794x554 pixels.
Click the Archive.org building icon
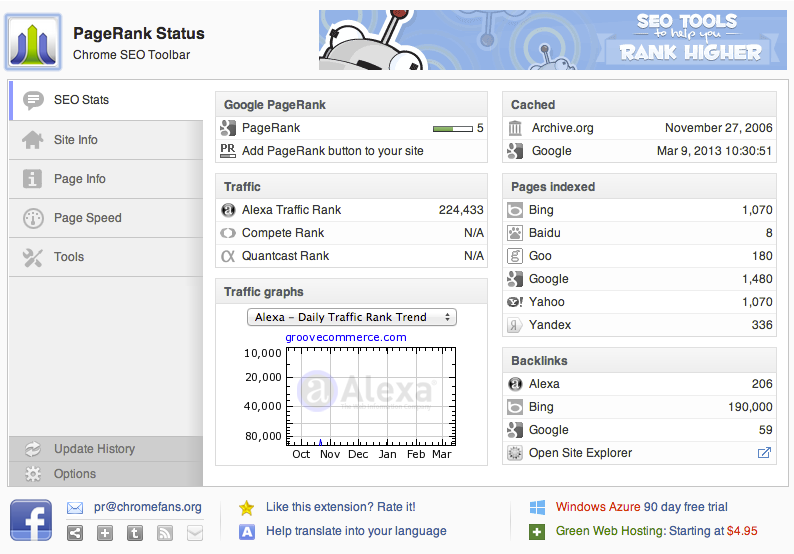pyautogui.click(x=515, y=128)
